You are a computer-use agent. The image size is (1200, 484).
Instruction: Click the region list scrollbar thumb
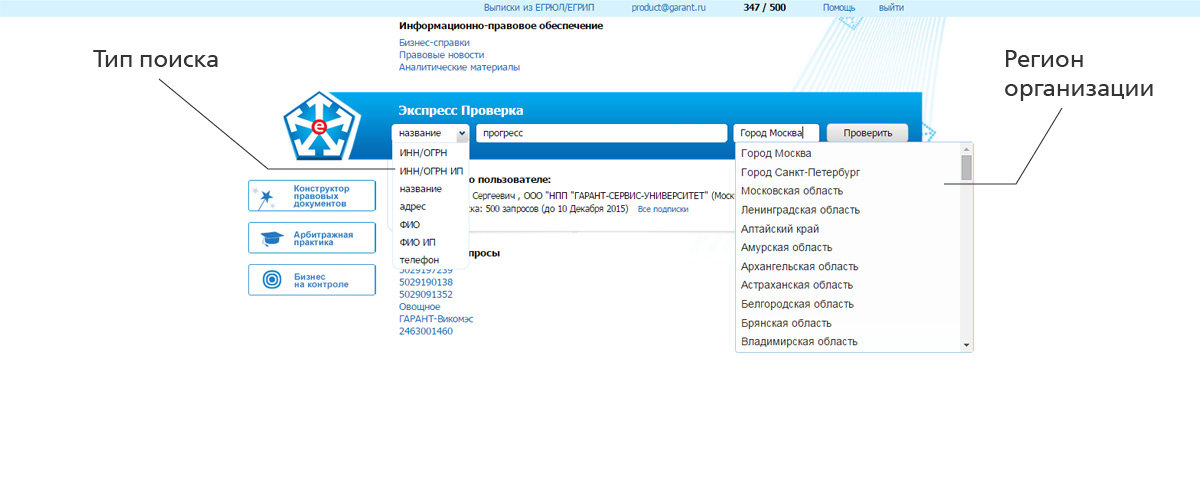pos(966,167)
